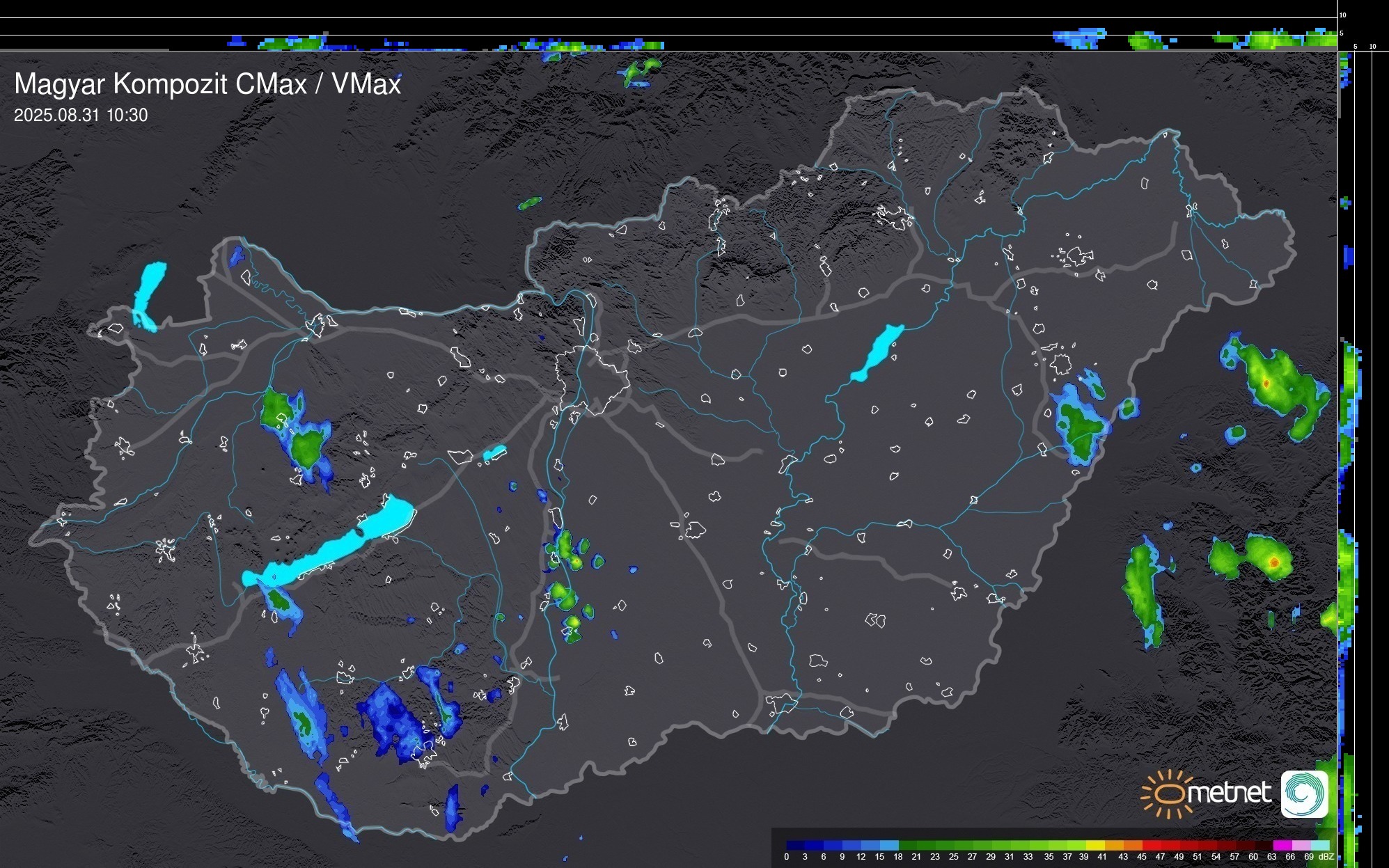
Task: Select the bright red 45 dBZ swatch
Action: pos(1152,845)
